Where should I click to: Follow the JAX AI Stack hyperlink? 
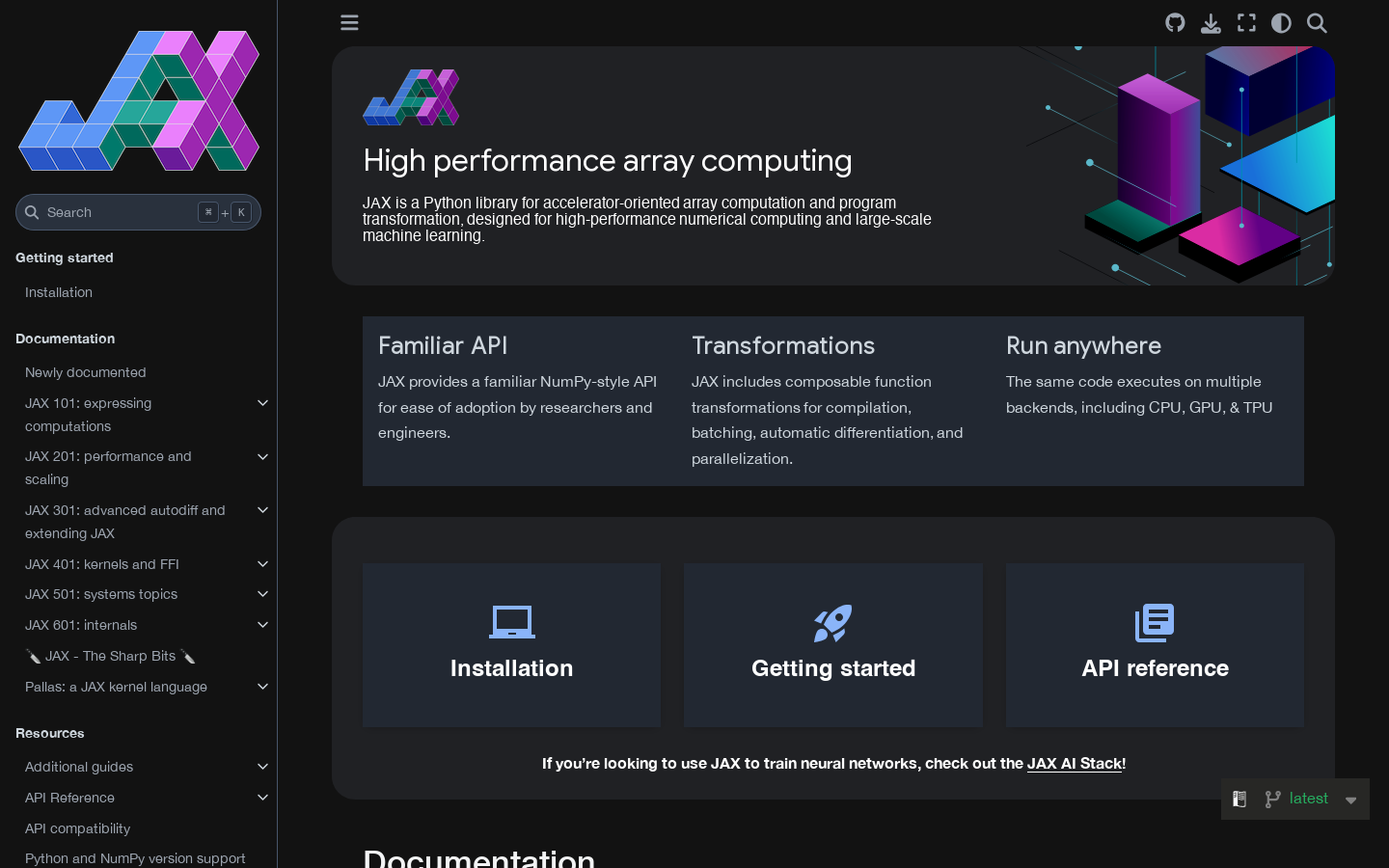(x=1075, y=763)
